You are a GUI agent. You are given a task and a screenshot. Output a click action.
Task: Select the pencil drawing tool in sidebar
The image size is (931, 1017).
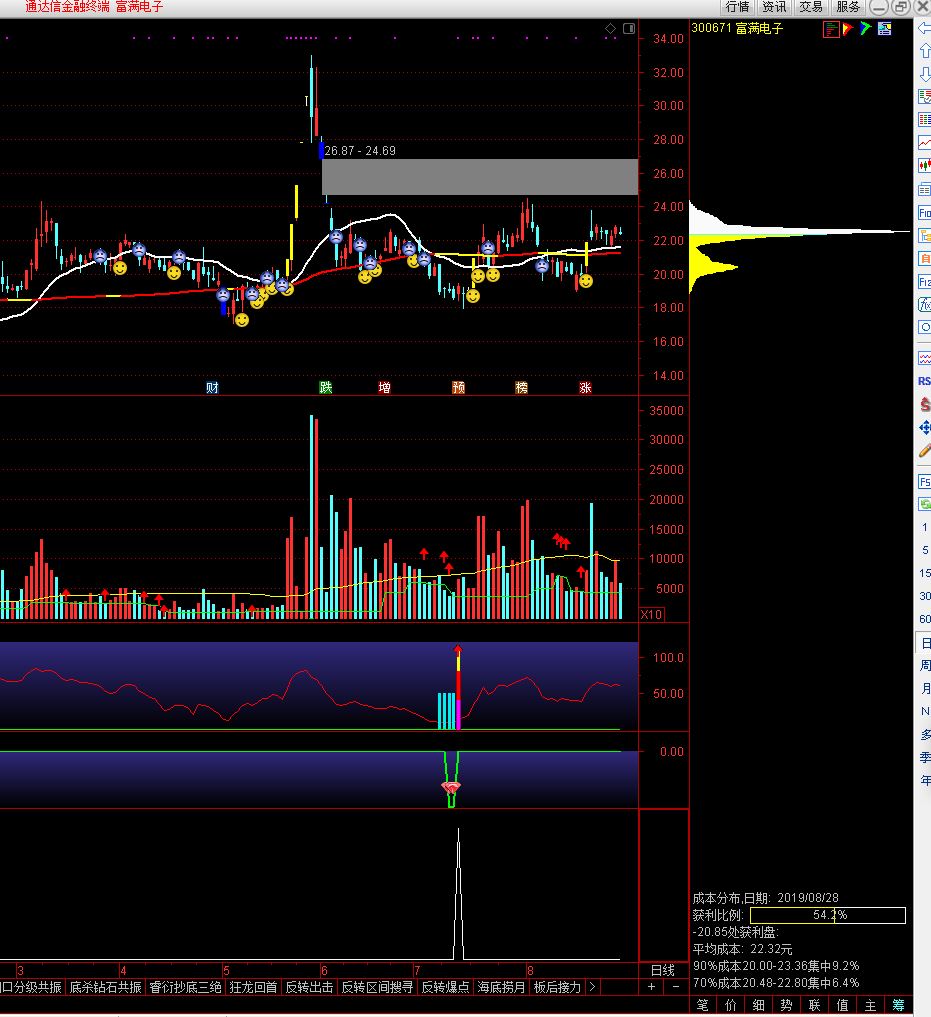[924, 452]
